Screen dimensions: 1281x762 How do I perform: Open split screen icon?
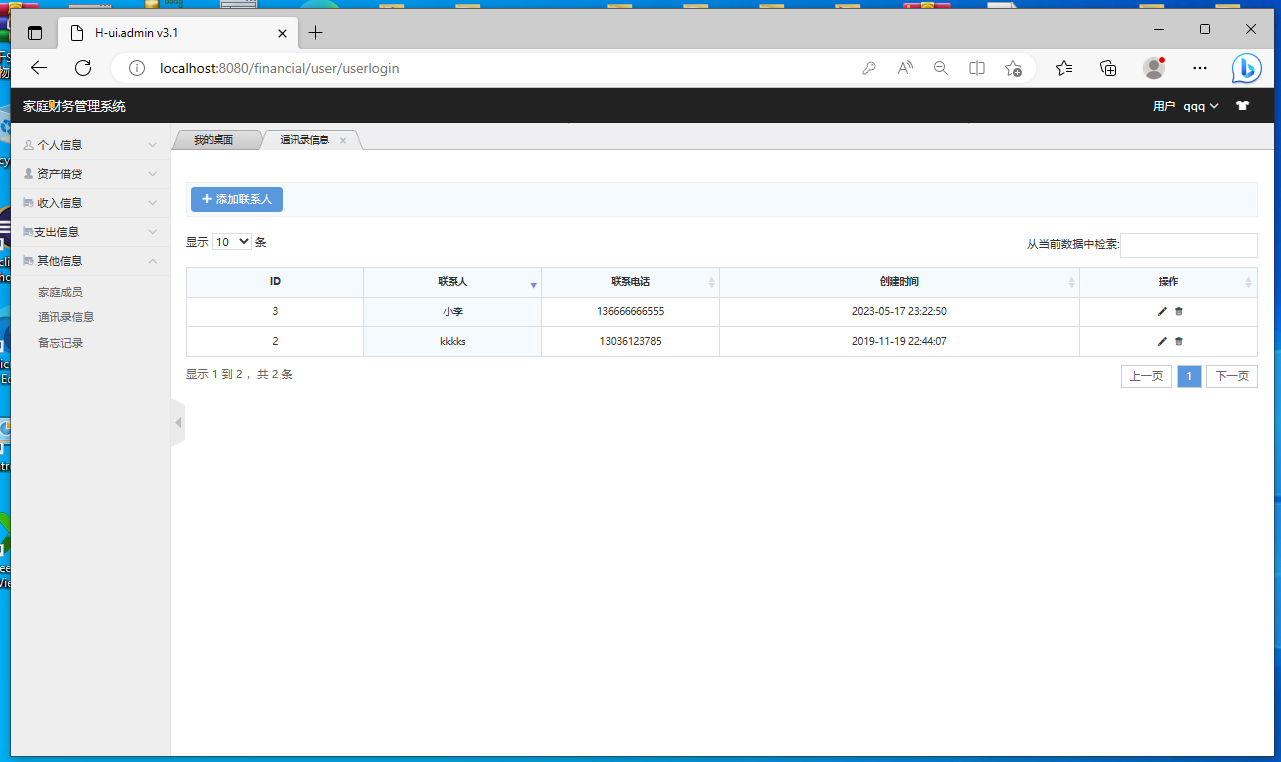pyautogui.click(x=977, y=68)
